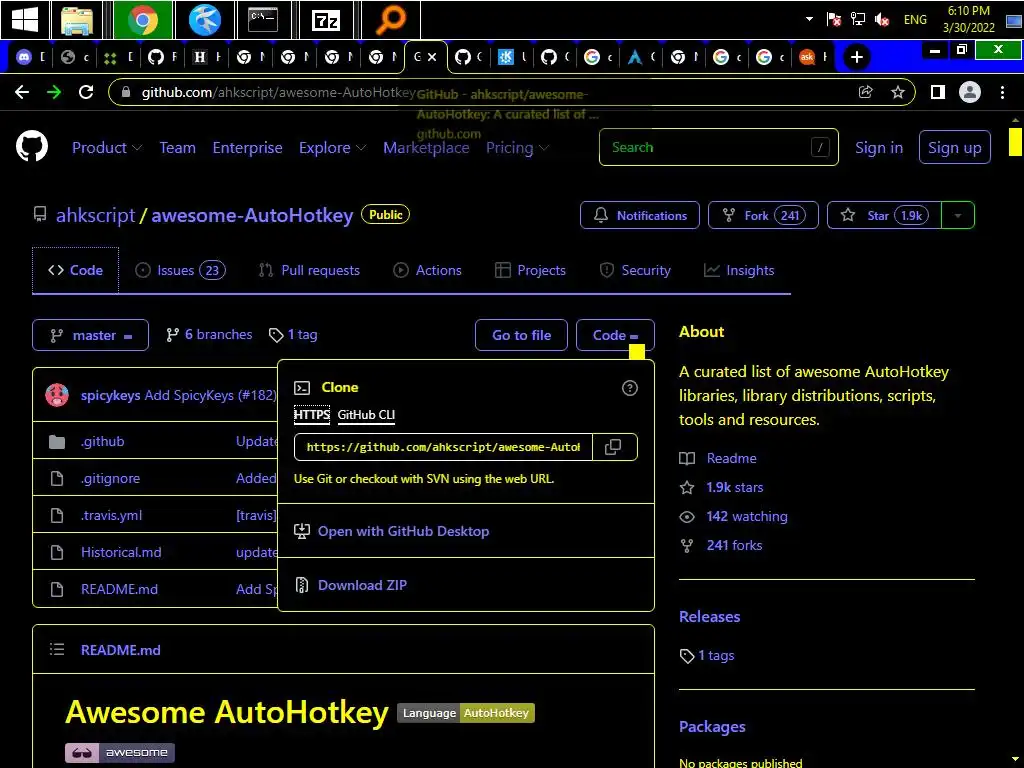Open the master branch dropdown
This screenshot has height=768, width=1024.
[90, 335]
